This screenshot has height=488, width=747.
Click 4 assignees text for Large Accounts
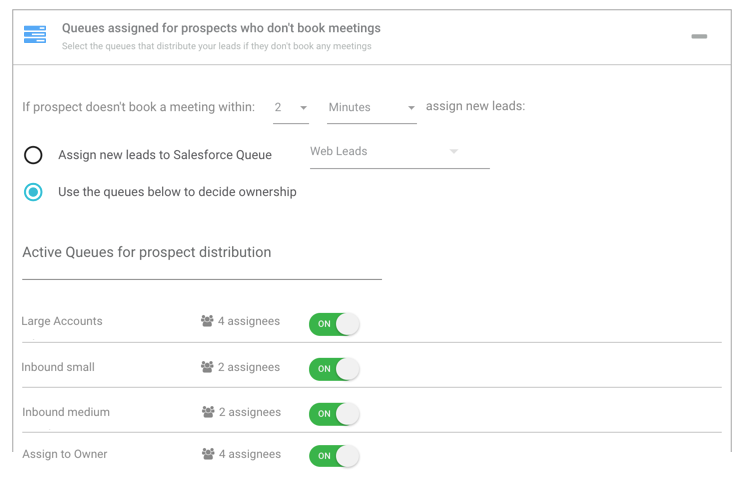click(249, 321)
